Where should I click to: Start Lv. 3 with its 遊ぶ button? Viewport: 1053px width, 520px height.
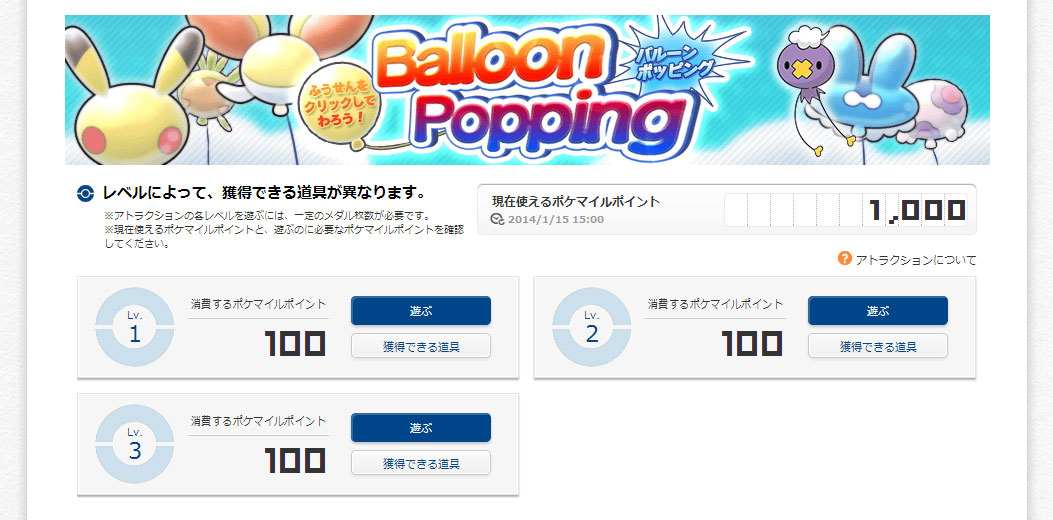coord(420,428)
